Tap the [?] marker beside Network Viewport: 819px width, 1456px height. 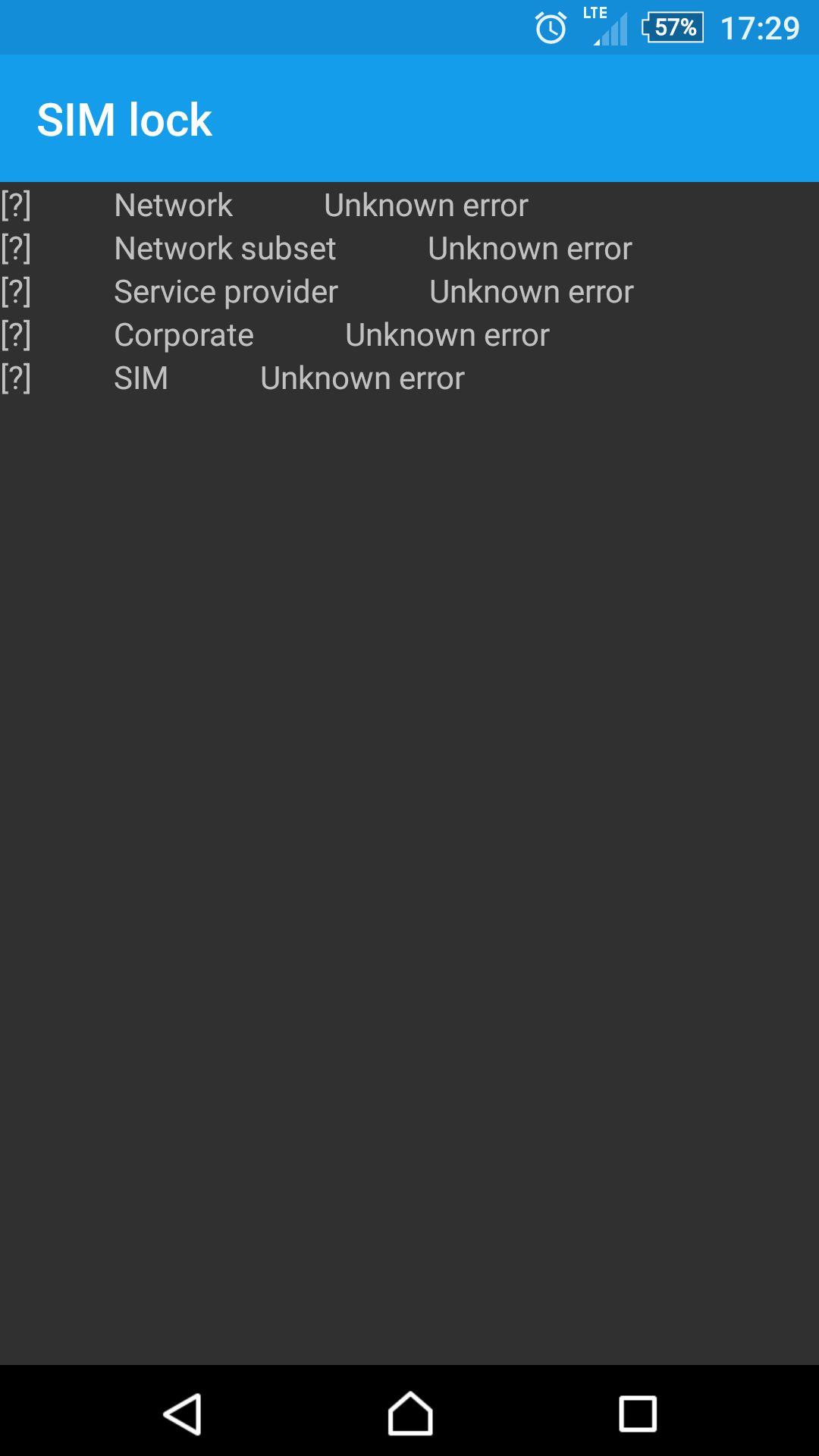pyautogui.click(x=16, y=206)
